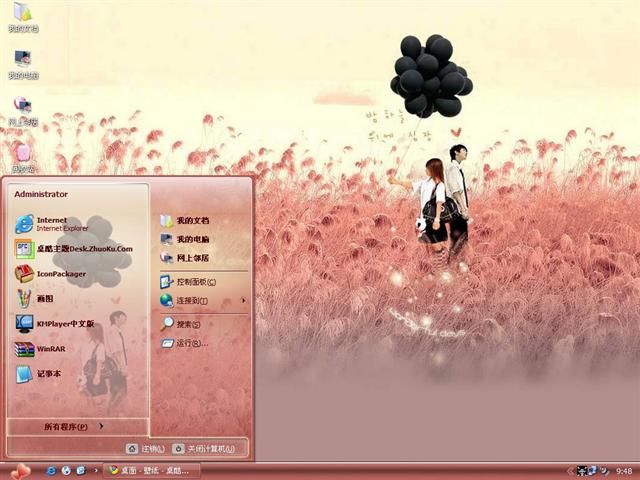Launch the Desk.ZhuoKu.Com theme entry

point(78,249)
